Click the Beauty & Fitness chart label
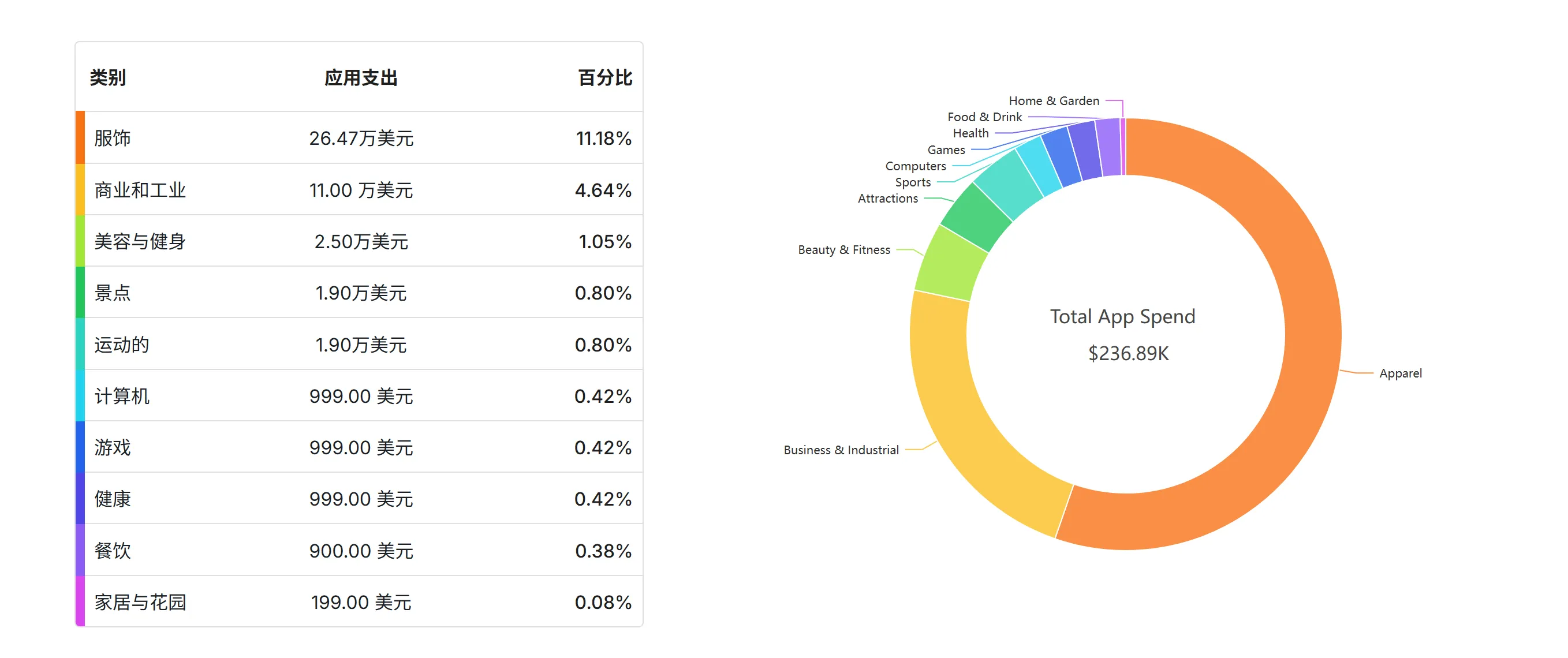Viewport: 1568px width, 658px height. point(843,249)
